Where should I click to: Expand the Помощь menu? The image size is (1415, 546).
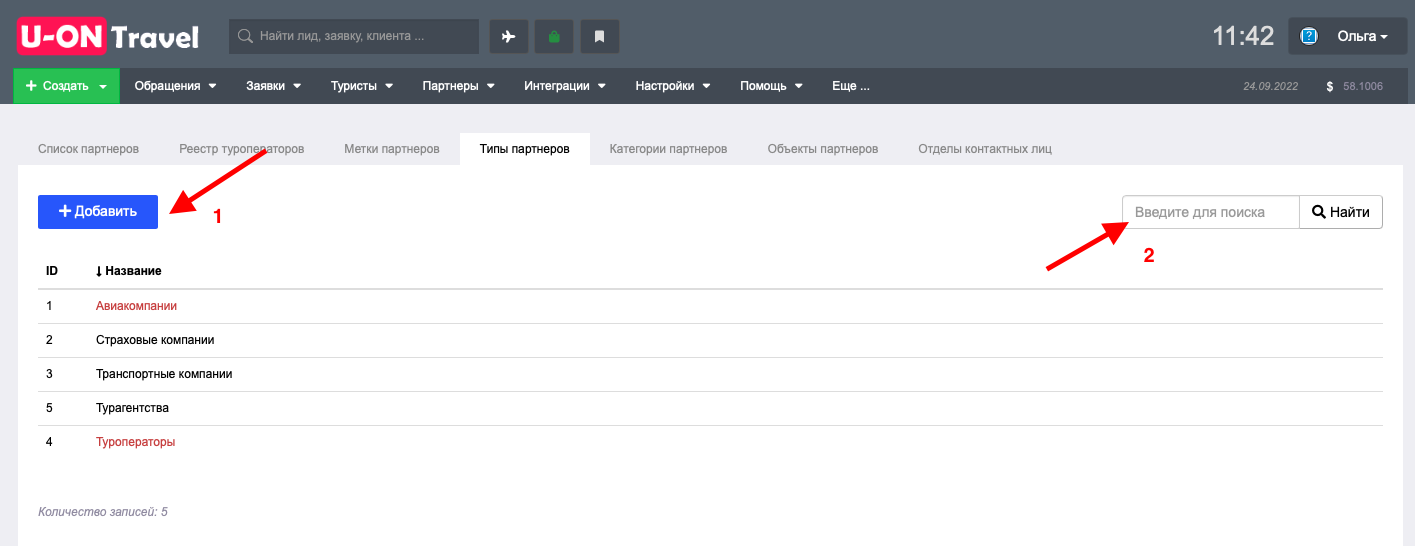(771, 86)
